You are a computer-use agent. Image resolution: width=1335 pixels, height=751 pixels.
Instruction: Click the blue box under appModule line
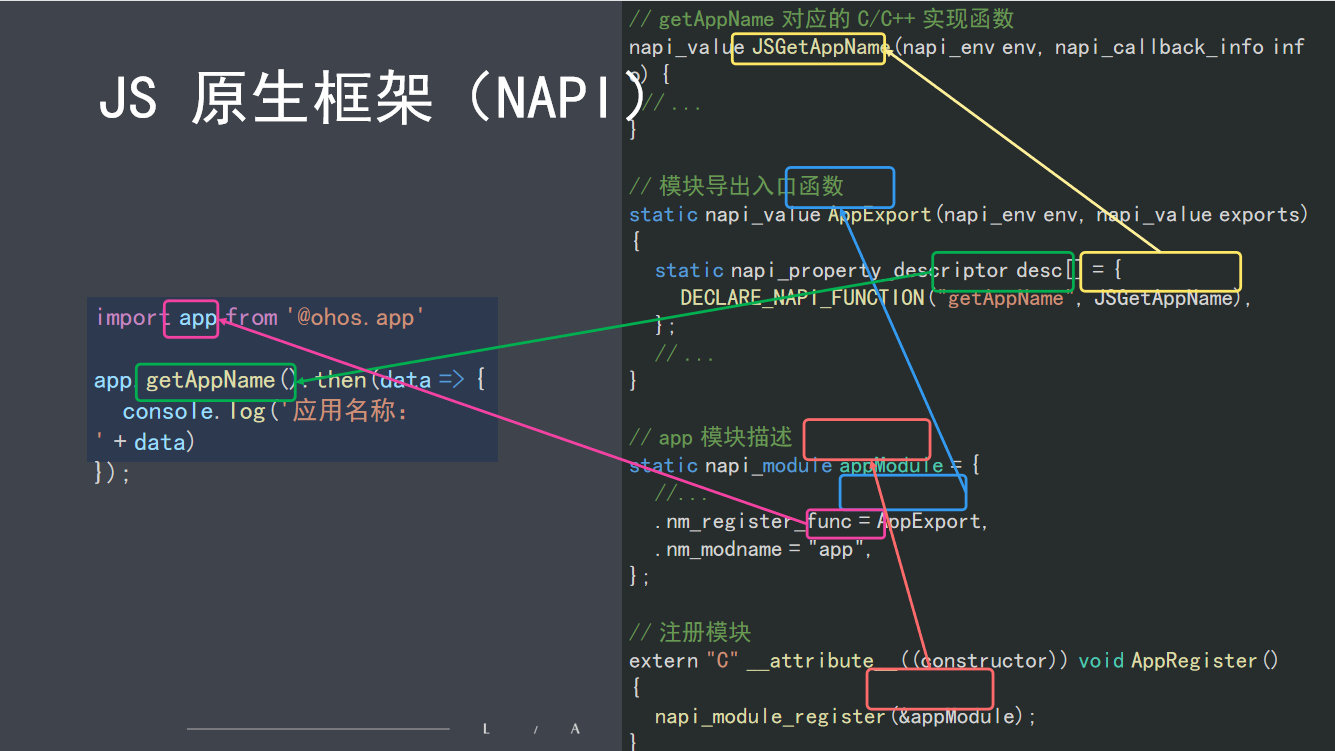(x=901, y=491)
